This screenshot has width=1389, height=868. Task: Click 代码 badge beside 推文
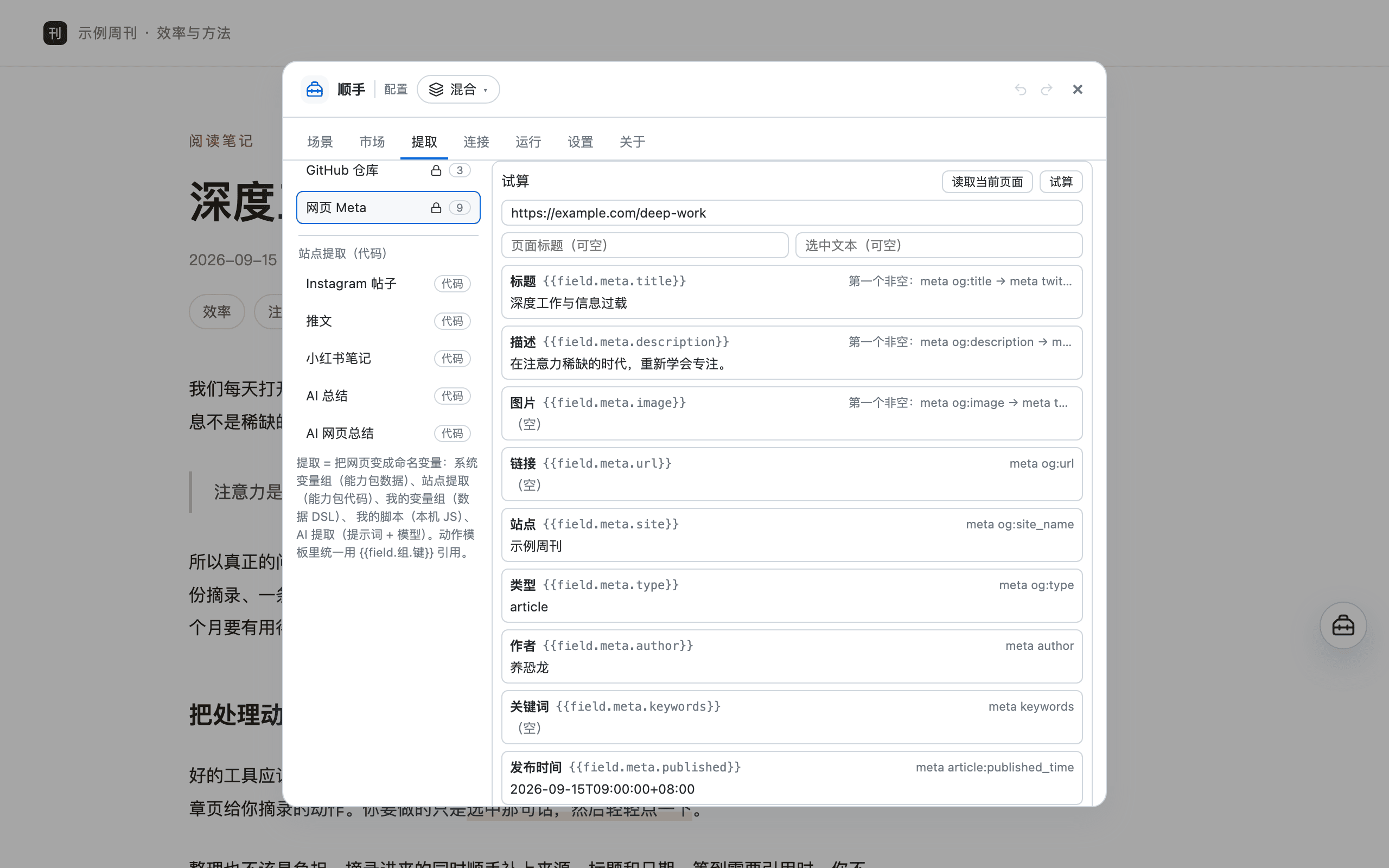pyautogui.click(x=453, y=321)
